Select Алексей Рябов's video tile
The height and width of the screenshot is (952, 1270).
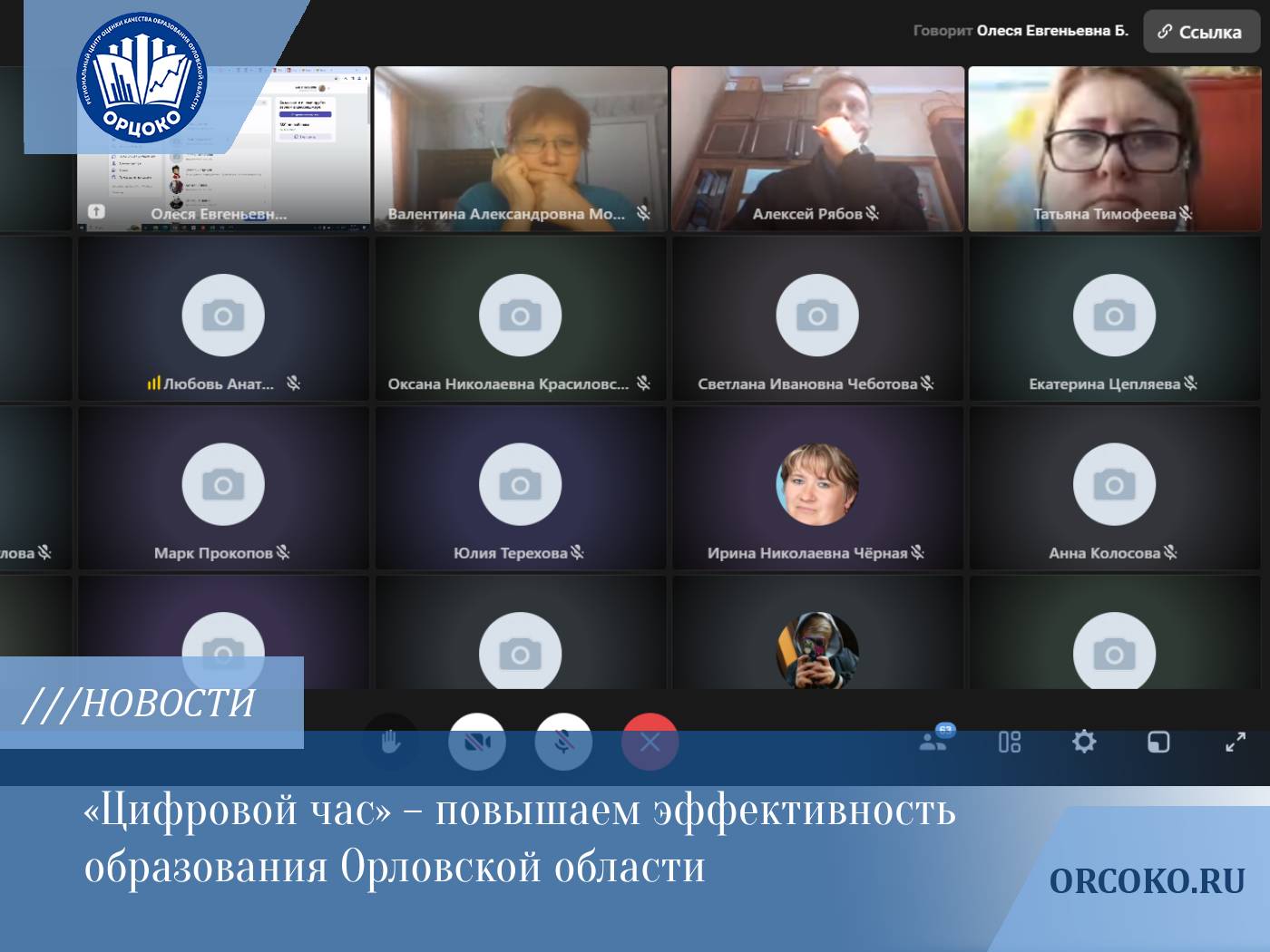tap(816, 145)
